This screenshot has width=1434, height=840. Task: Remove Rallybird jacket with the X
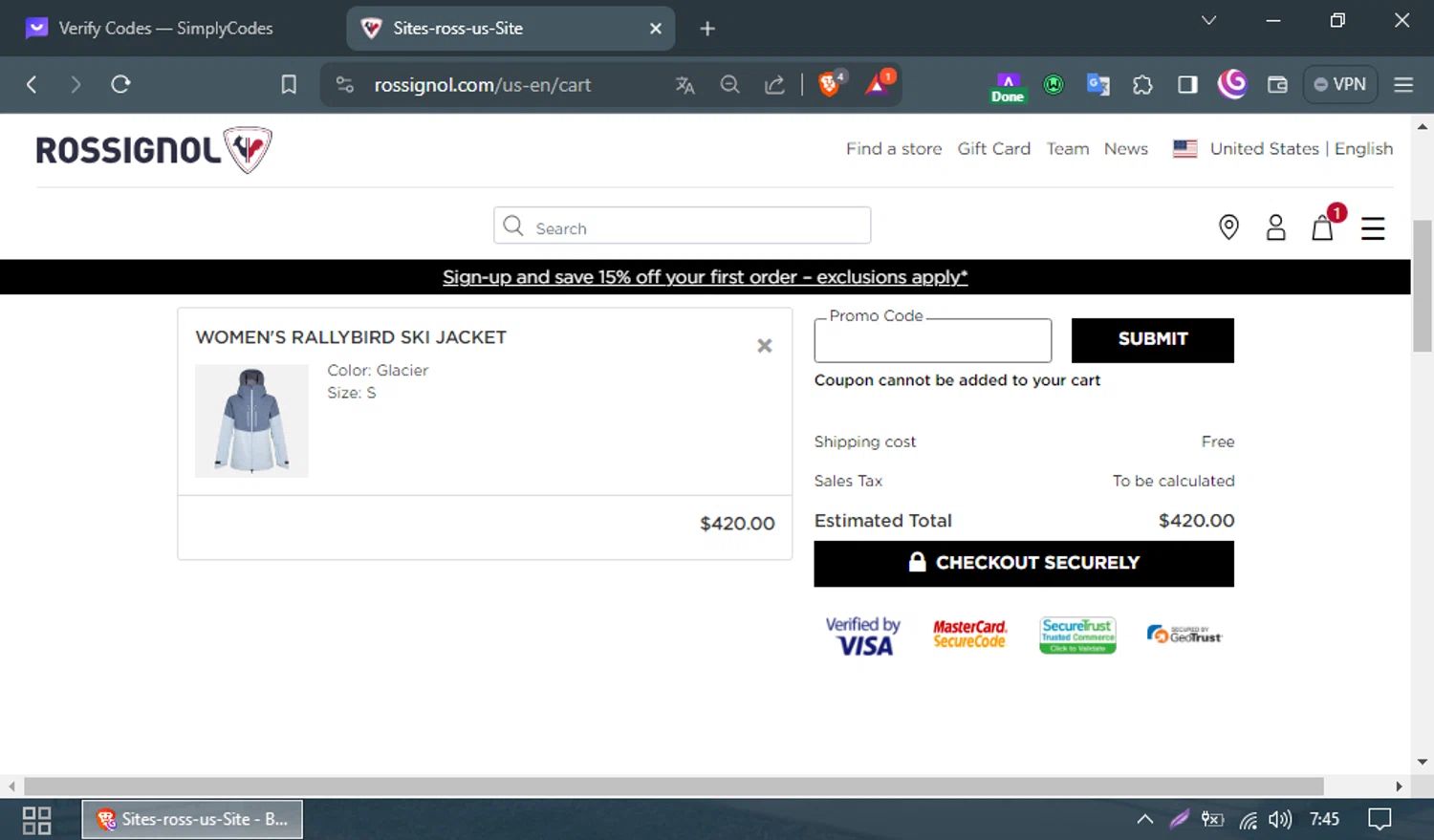765,346
